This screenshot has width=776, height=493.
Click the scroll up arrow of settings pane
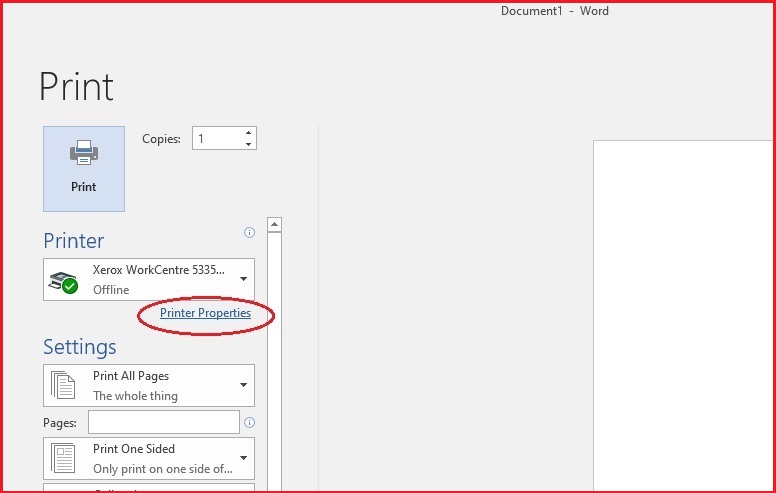[274, 224]
